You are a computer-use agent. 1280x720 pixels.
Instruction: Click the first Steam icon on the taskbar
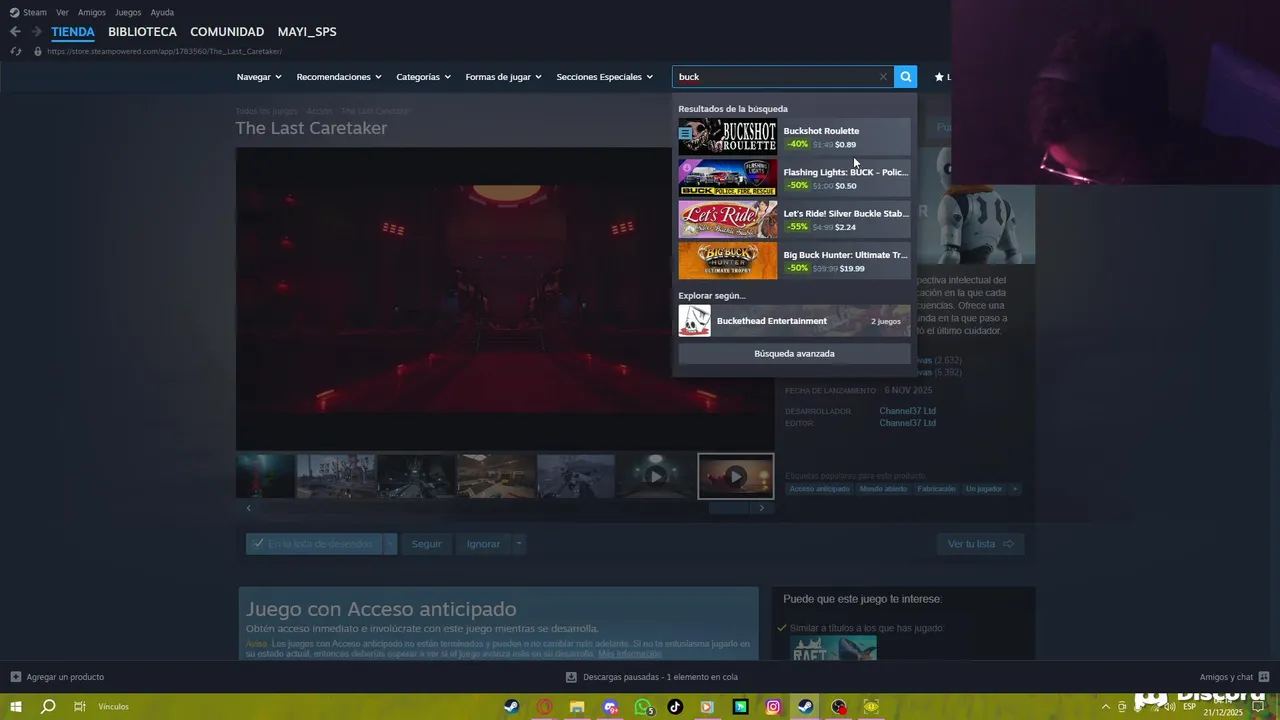(511, 707)
